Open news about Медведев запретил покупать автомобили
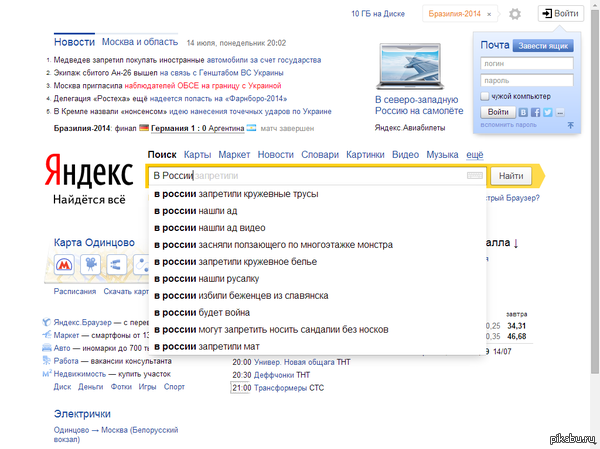This screenshot has height=449, width=600. click(187, 60)
